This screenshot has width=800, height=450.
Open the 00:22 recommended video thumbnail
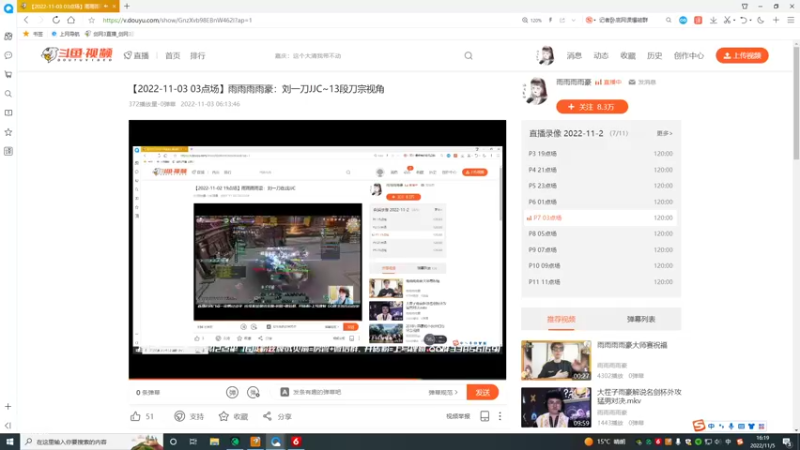pyautogui.click(x=556, y=360)
